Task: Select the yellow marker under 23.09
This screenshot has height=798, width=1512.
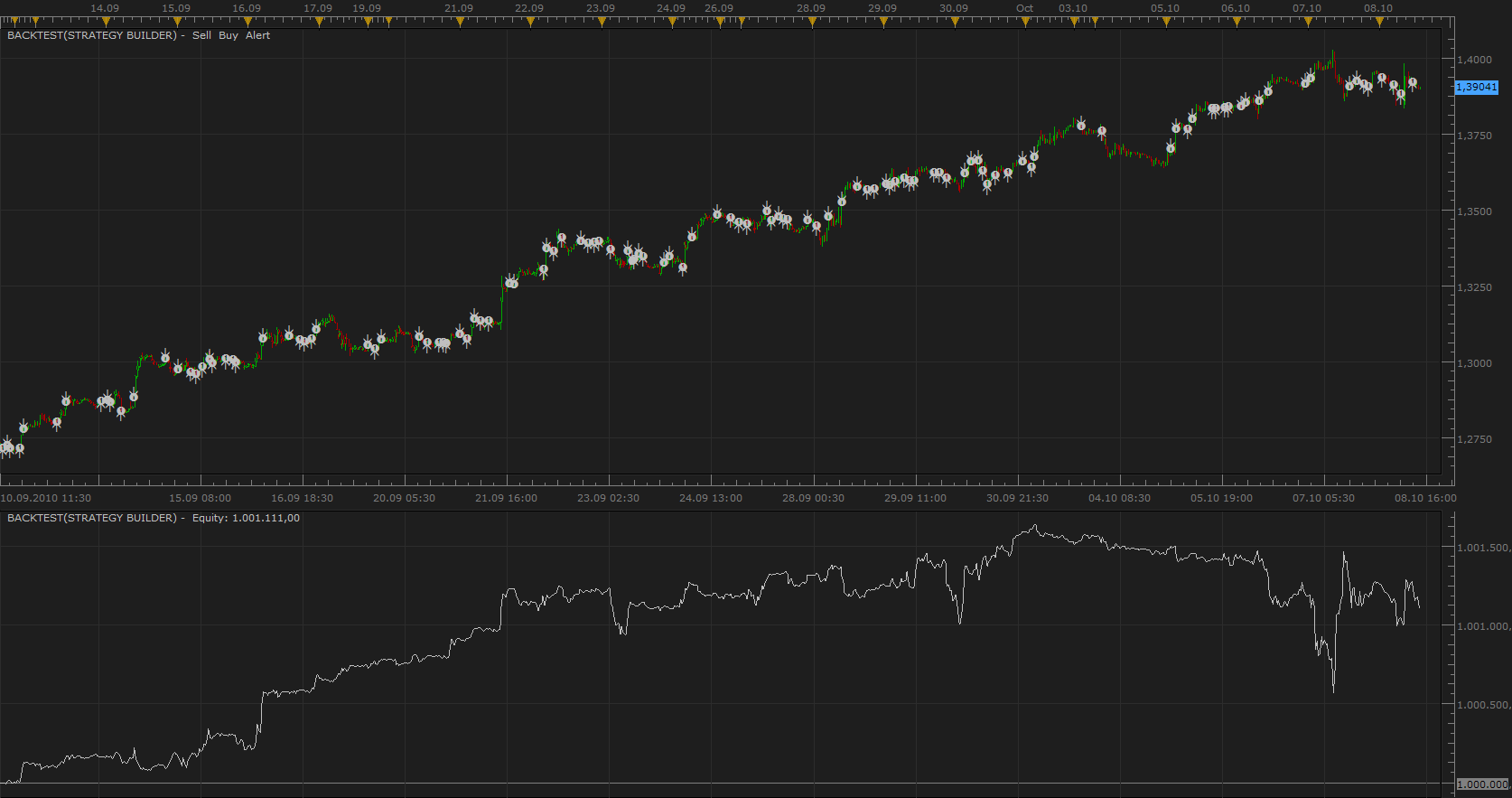Action: point(601,22)
